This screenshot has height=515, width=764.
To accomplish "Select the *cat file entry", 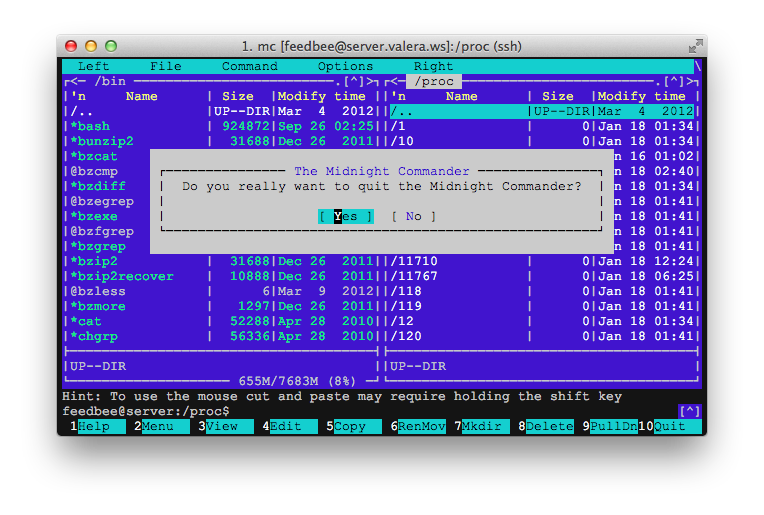I will 221,322.
